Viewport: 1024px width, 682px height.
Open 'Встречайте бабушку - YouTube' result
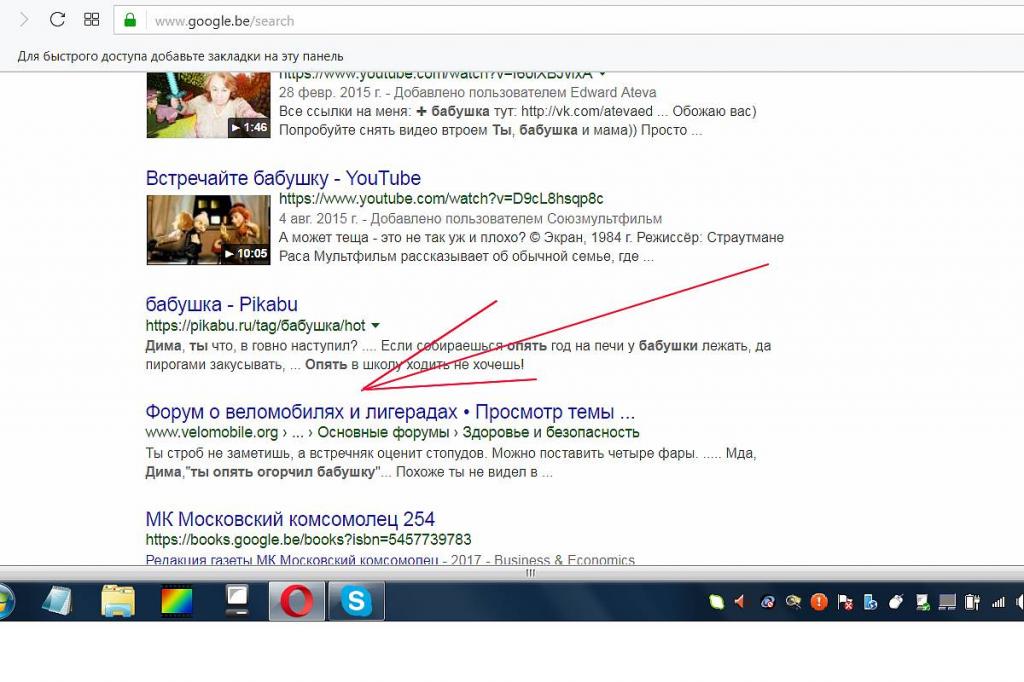[283, 178]
